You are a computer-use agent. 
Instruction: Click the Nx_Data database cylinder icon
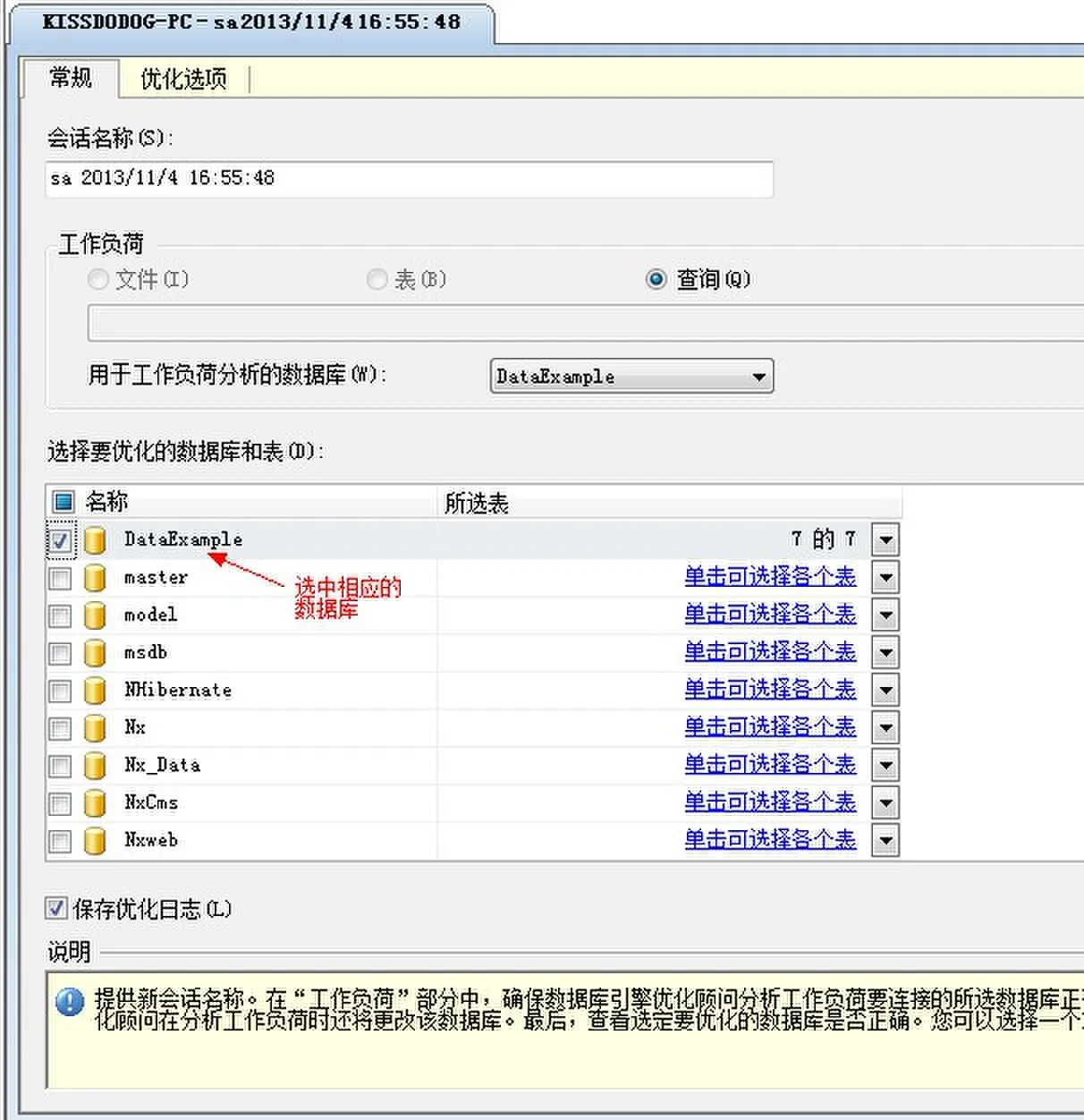95,766
